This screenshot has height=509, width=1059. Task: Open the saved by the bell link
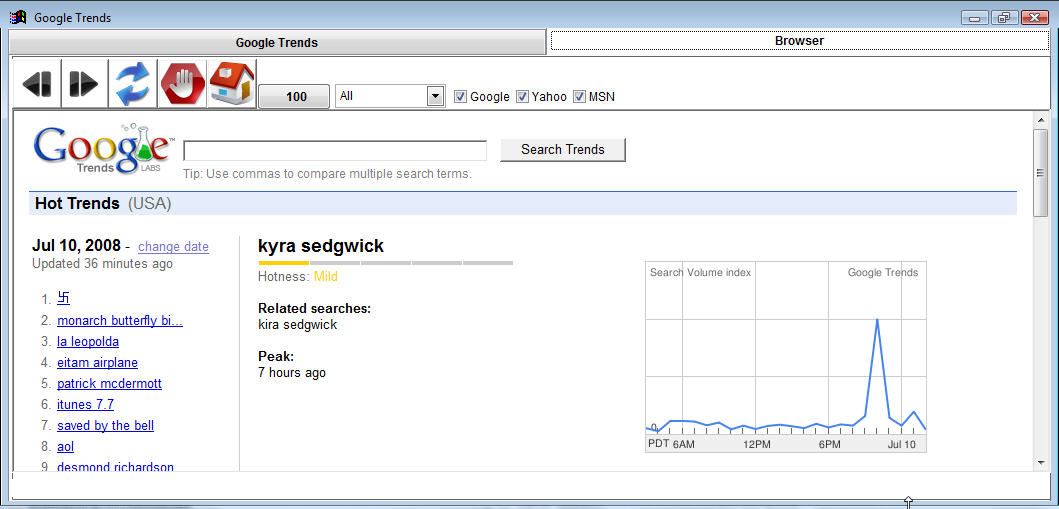pyautogui.click(x=105, y=425)
